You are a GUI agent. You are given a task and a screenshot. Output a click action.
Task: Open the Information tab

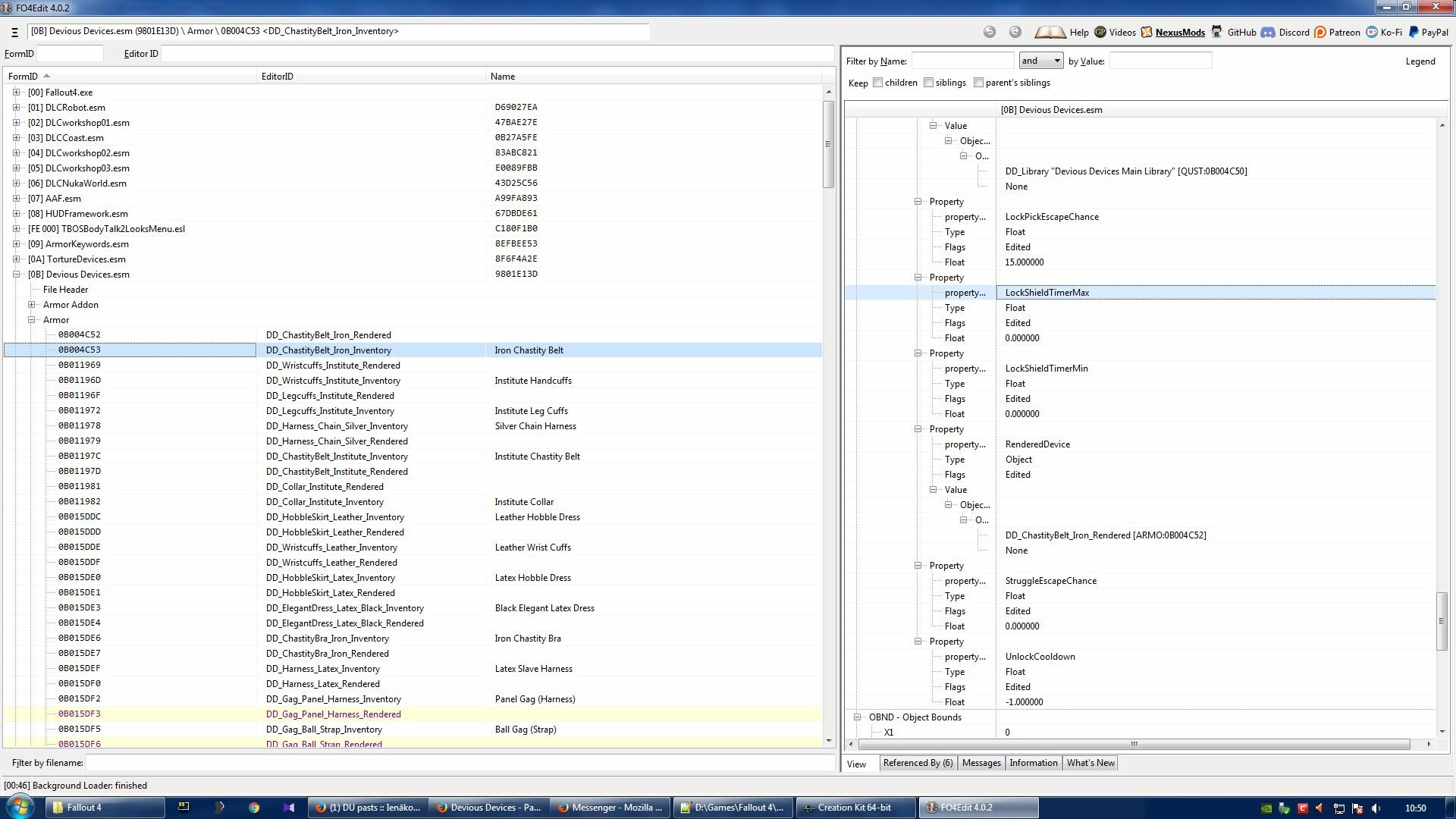[x=1033, y=763]
